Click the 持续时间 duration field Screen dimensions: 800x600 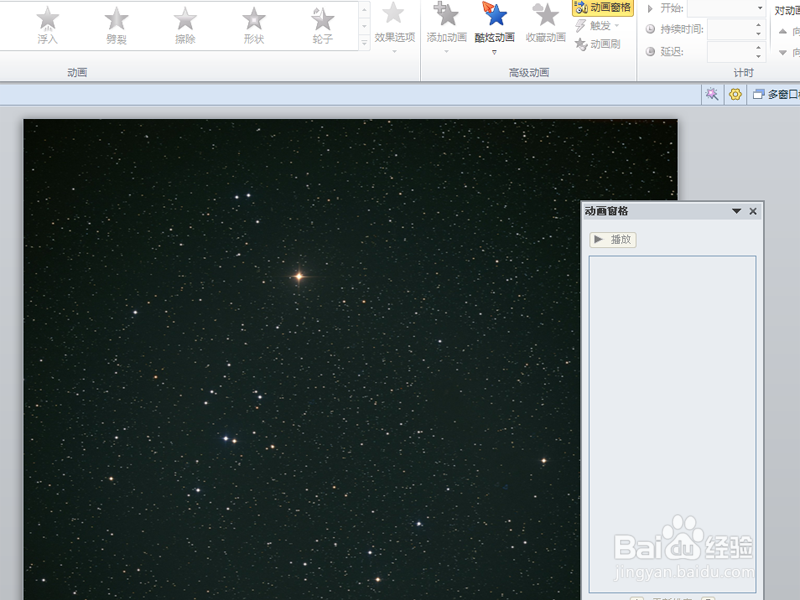[733, 29]
